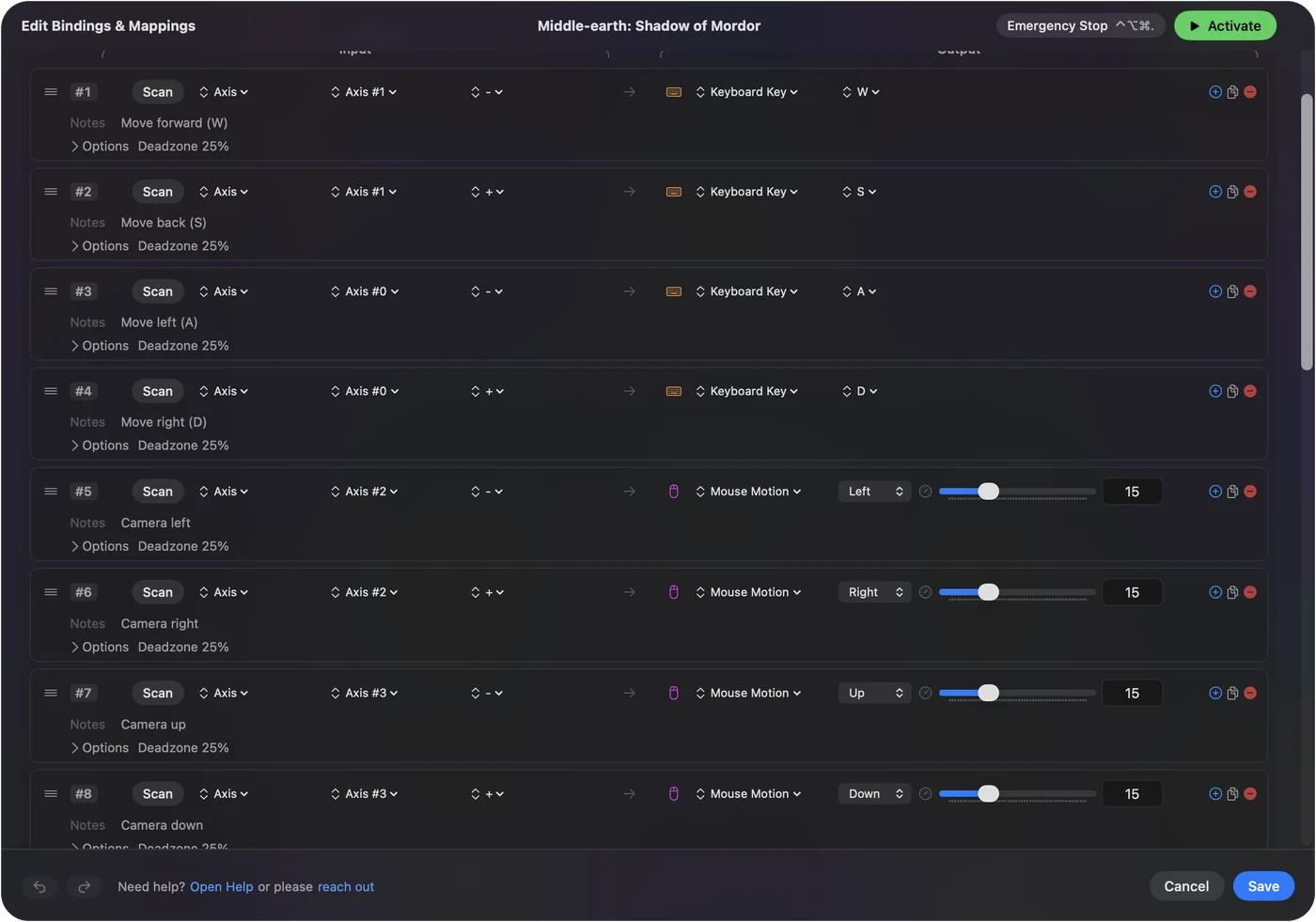
Task: Adjust the Camera right speed slider
Action: [1017, 592]
